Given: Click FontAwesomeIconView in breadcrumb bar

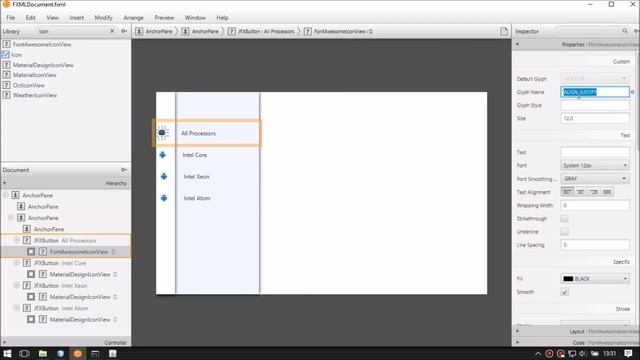Looking at the screenshot, I should tap(338, 31).
